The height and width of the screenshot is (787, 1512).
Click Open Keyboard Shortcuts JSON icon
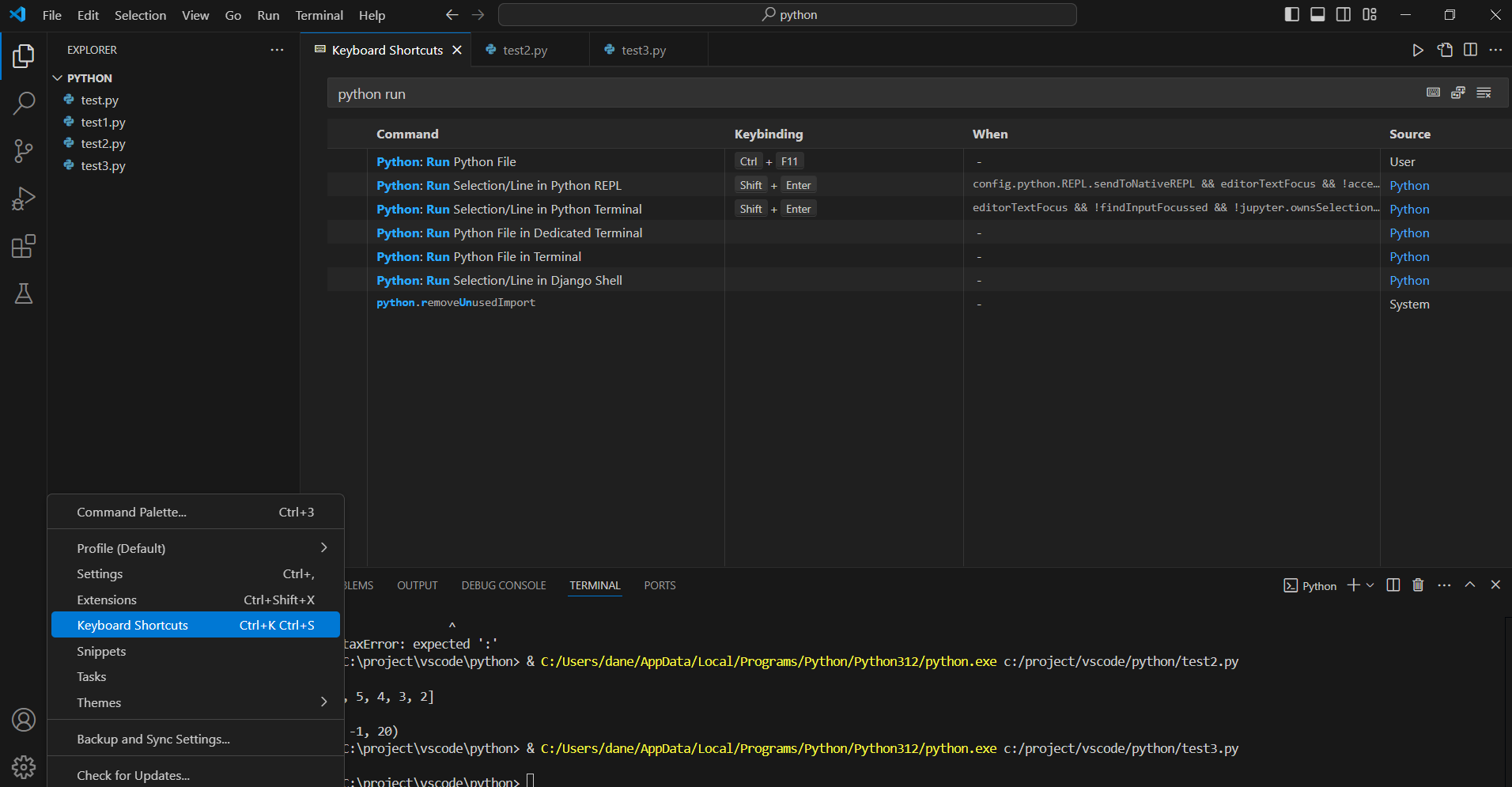[x=1445, y=50]
